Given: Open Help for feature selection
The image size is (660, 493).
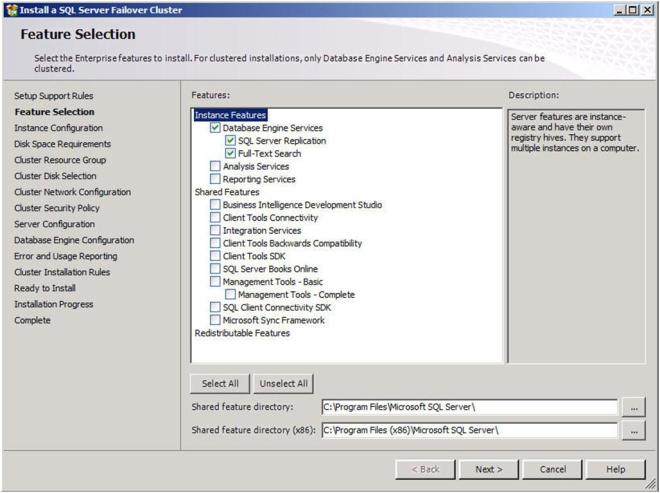Looking at the screenshot, I should click(x=616, y=469).
